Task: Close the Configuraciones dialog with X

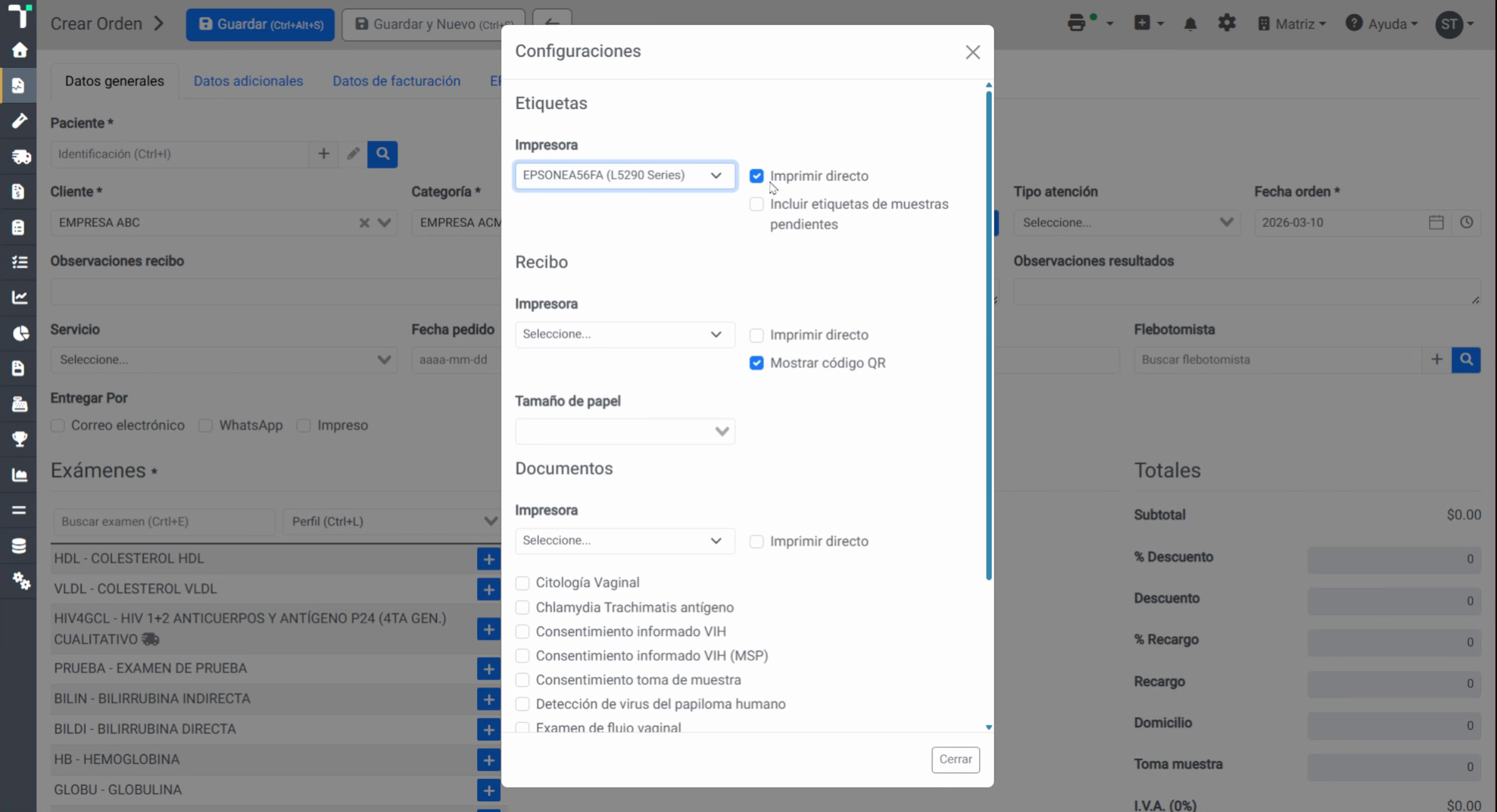Action: click(x=972, y=52)
